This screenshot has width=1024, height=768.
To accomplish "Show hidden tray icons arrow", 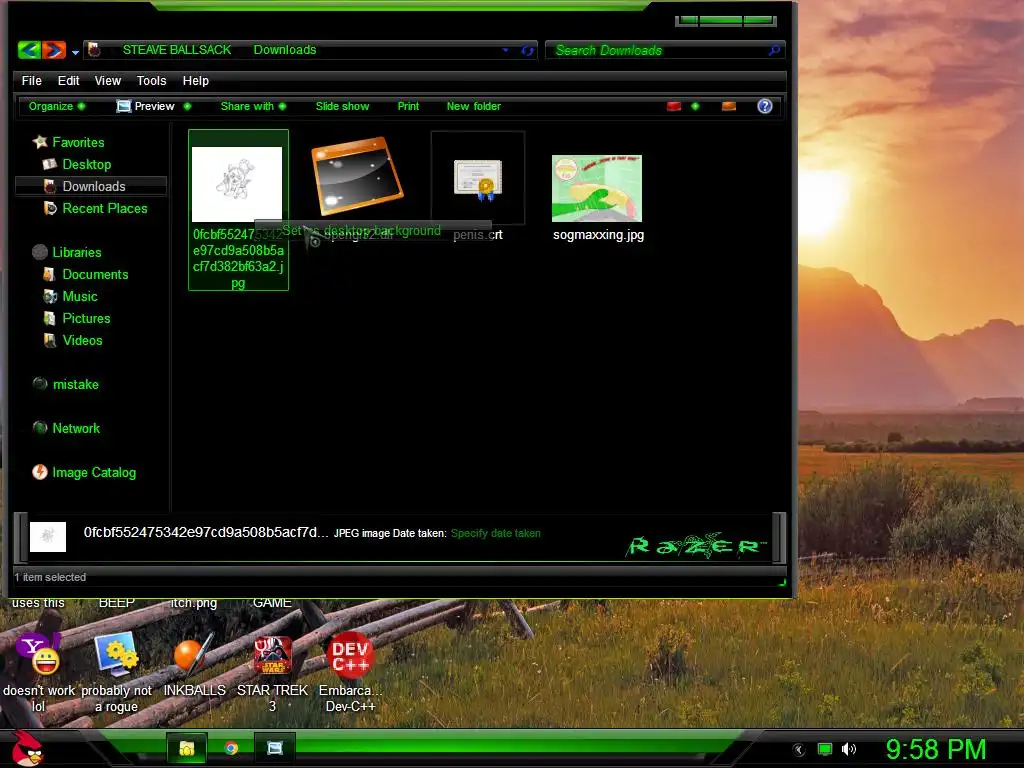I will pyautogui.click(x=799, y=750).
